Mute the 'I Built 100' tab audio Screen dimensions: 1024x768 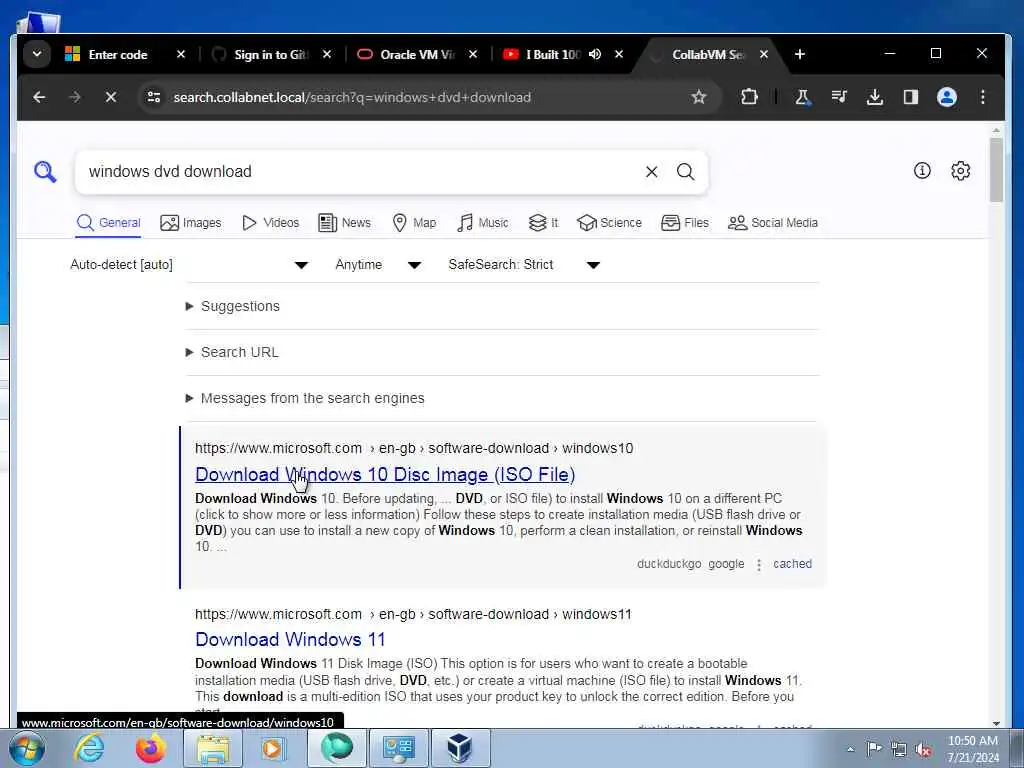(x=594, y=54)
